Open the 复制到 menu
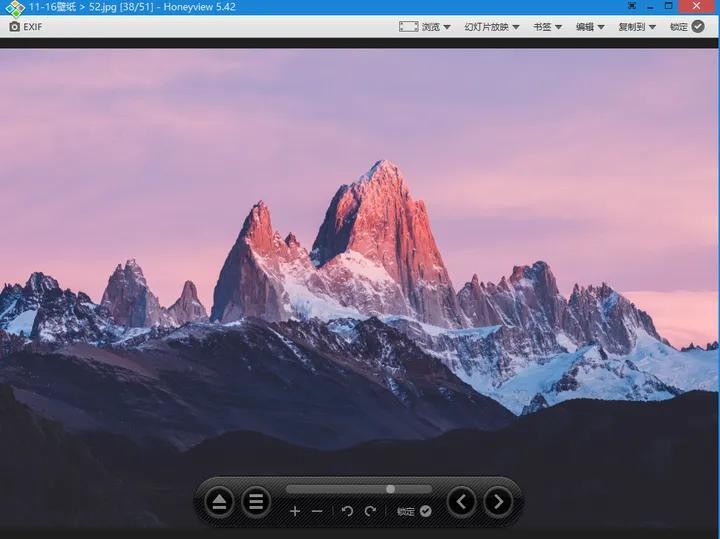The image size is (720, 539). [x=637, y=27]
